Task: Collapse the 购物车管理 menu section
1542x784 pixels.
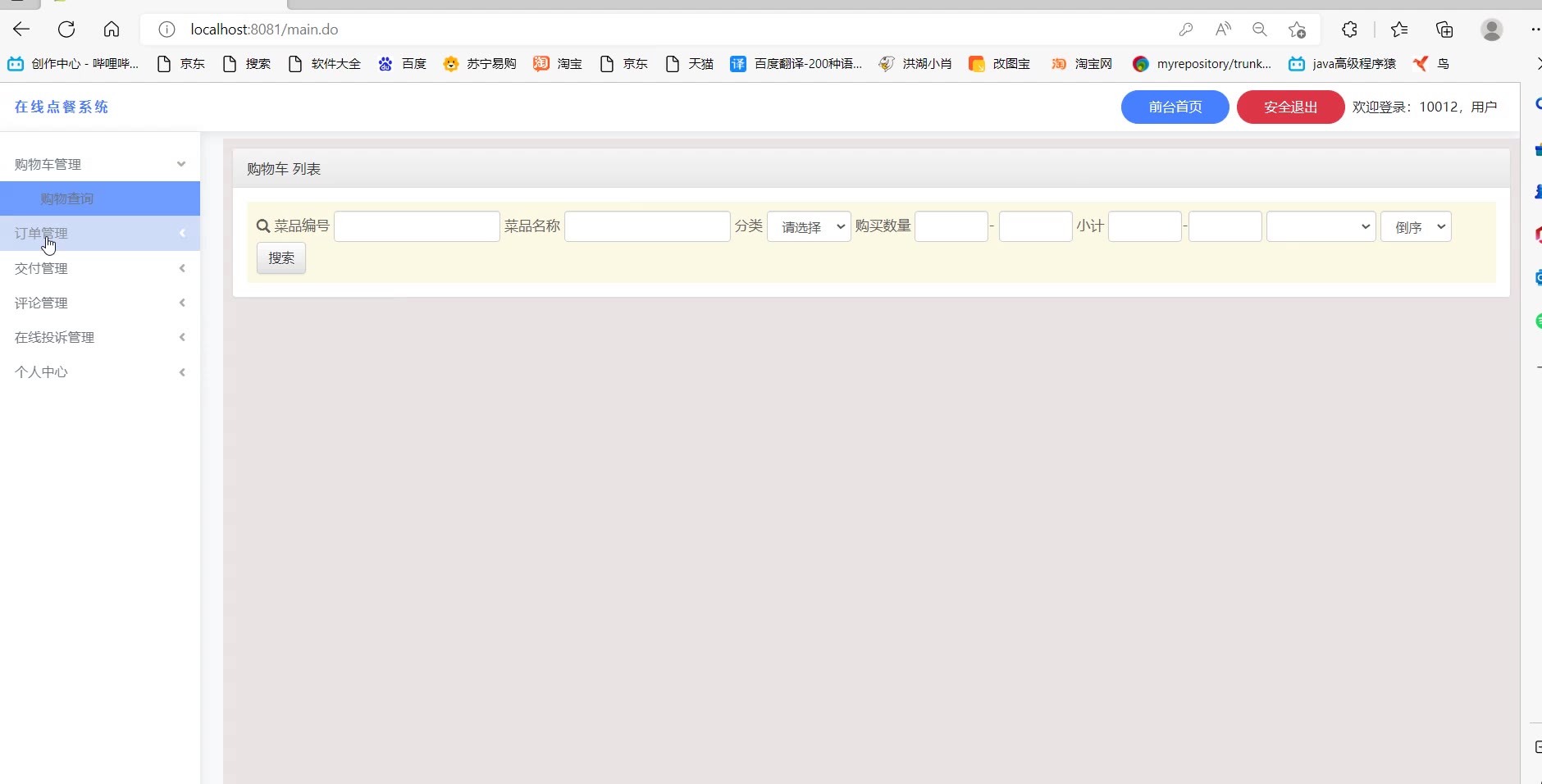Action: [100, 164]
